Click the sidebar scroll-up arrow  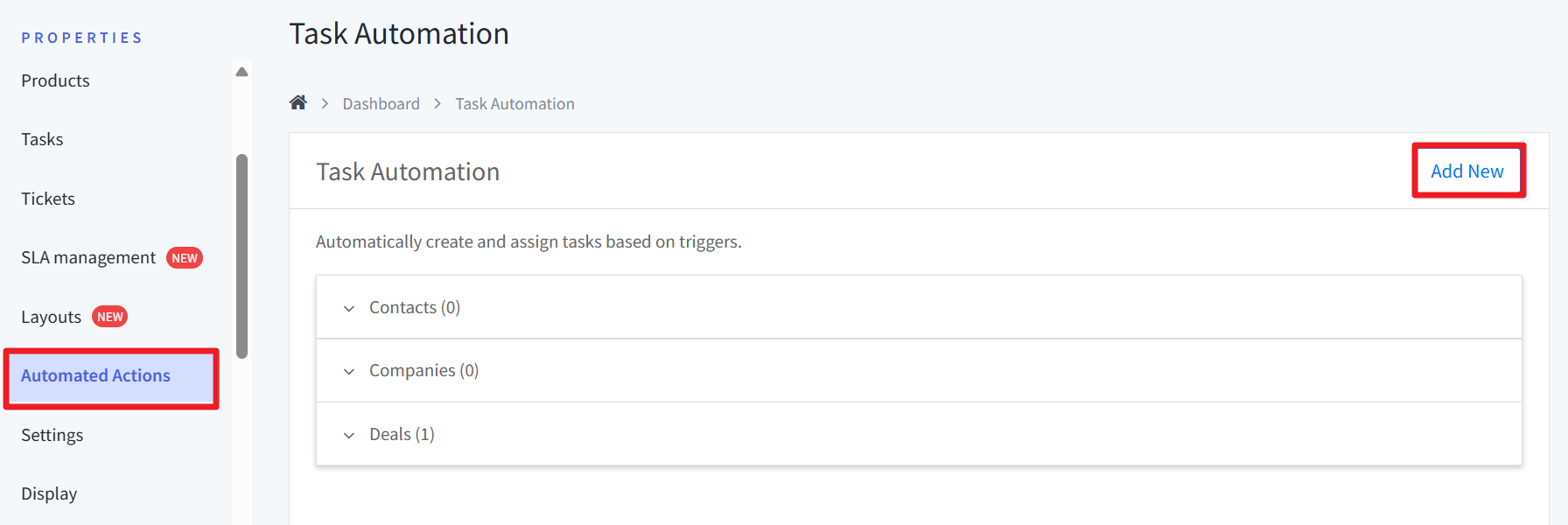coord(242,72)
